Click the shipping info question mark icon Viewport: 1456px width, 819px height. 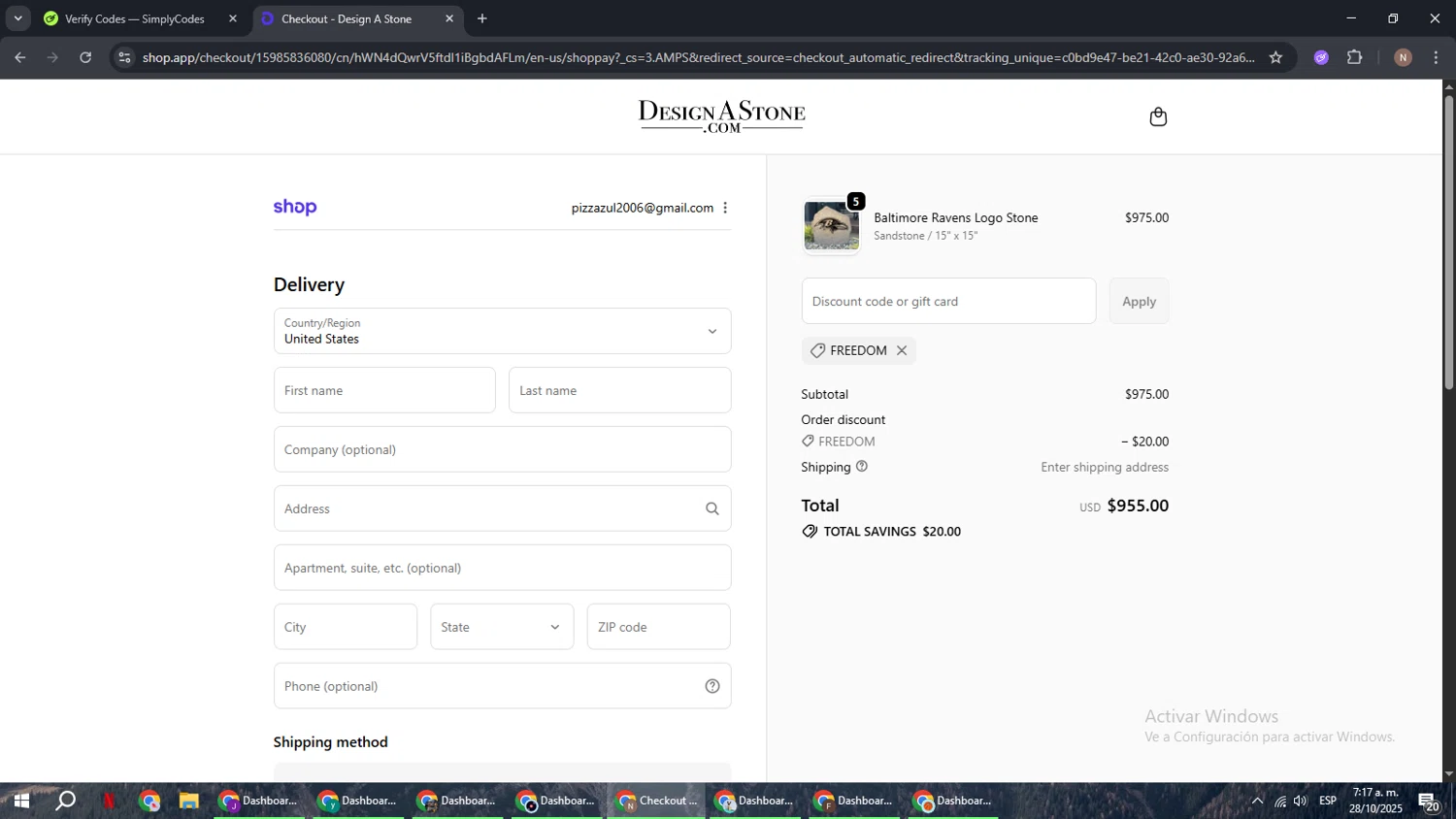862,467
